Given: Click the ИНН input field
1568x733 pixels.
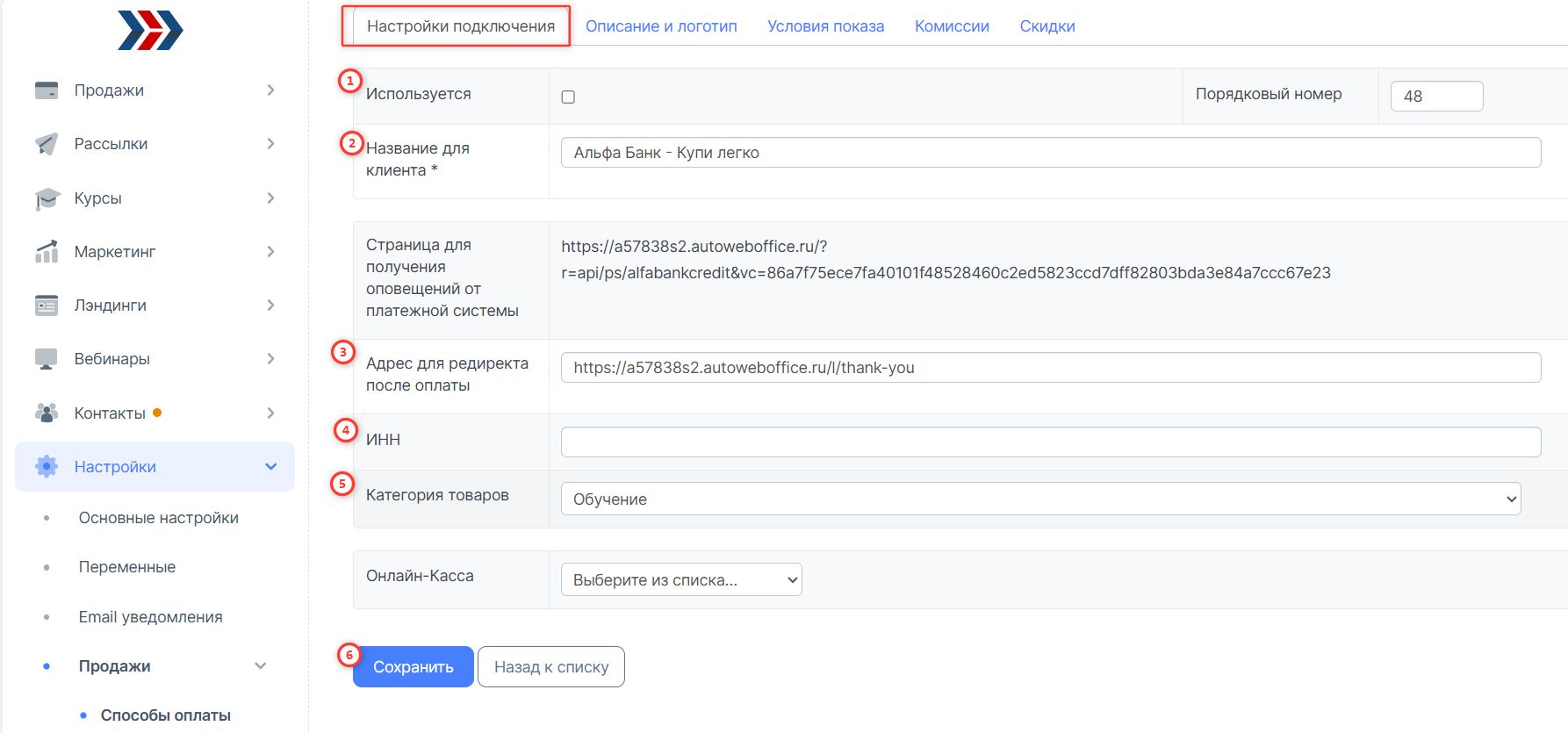Looking at the screenshot, I should pos(1050,442).
